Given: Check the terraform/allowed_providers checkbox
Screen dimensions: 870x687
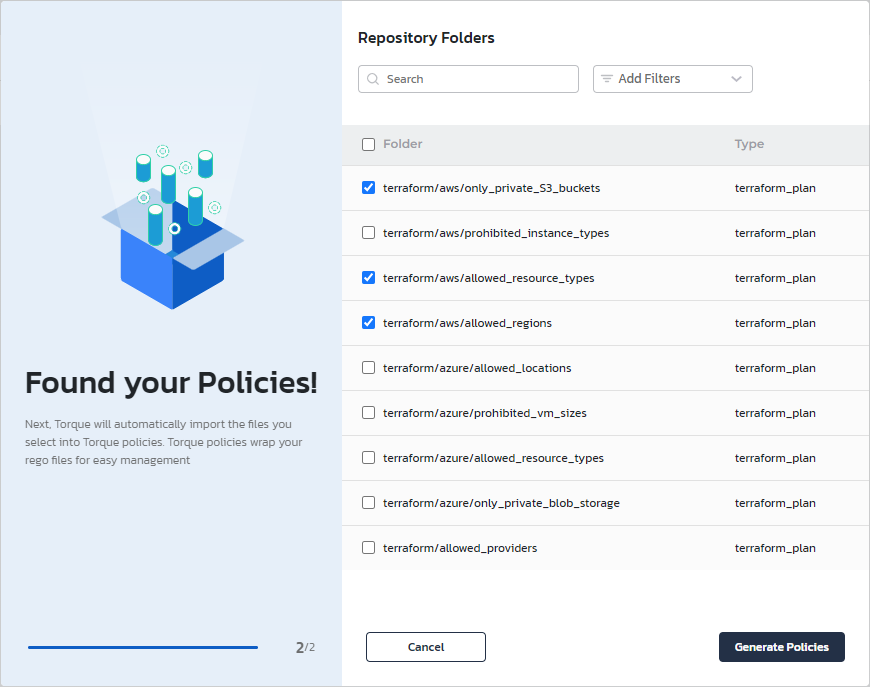Looking at the screenshot, I should point(368,548).
